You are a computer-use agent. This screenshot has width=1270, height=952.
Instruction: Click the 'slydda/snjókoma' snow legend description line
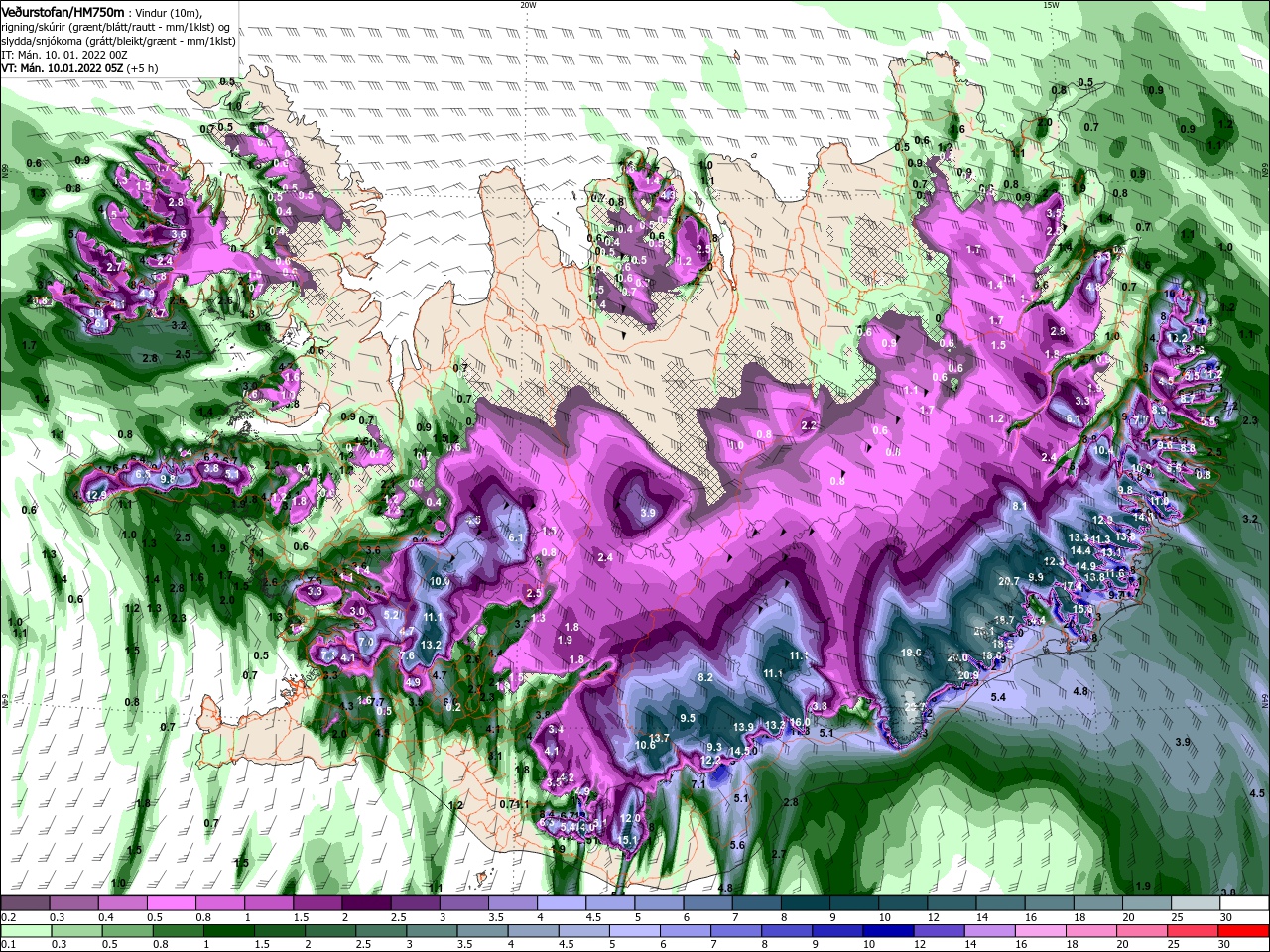click(x=118, y=40)
